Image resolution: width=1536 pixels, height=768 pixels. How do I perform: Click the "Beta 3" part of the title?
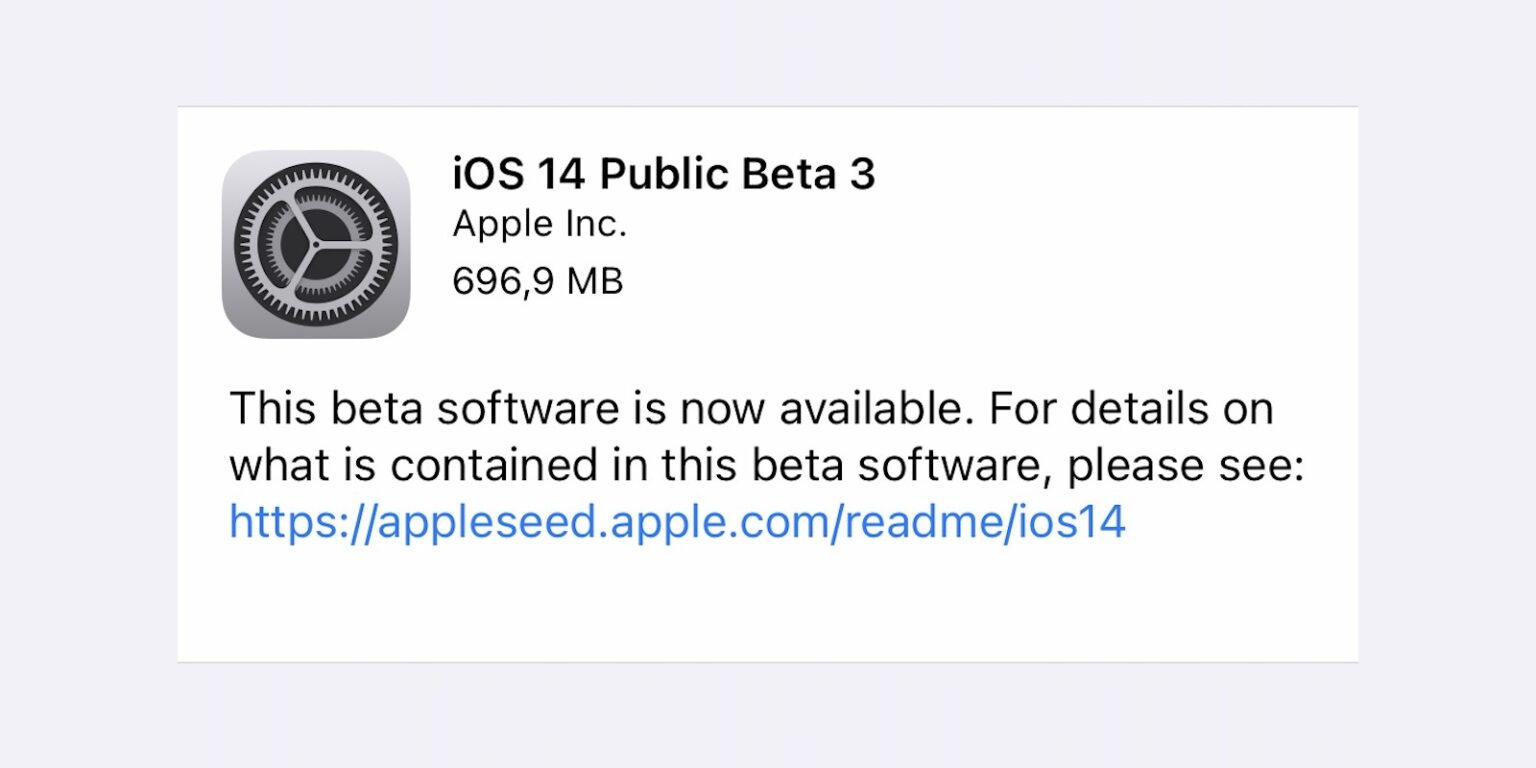click(x=808, y=175)
